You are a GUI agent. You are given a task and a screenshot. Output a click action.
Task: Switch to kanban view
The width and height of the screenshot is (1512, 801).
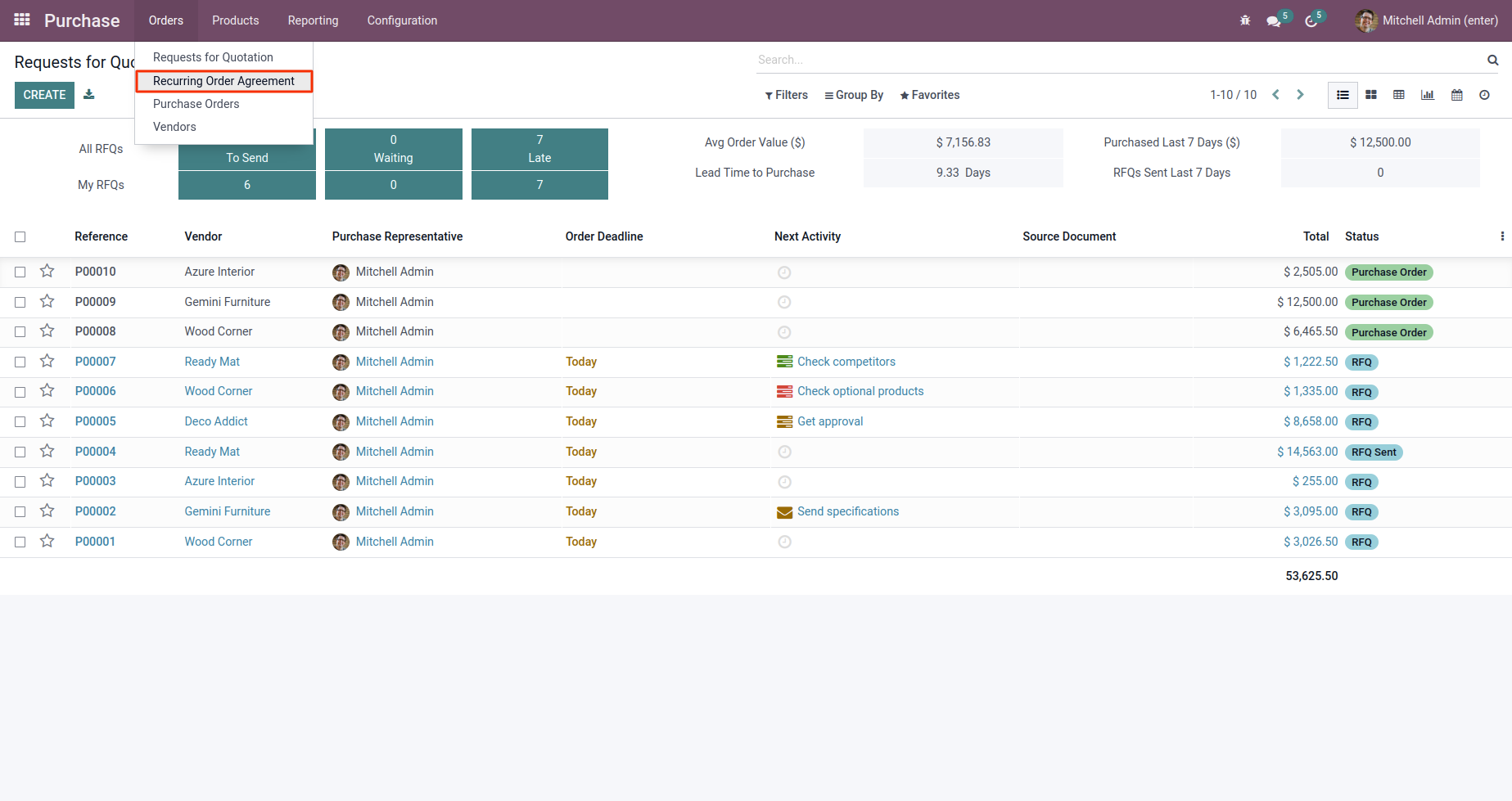click(1371, 95)
